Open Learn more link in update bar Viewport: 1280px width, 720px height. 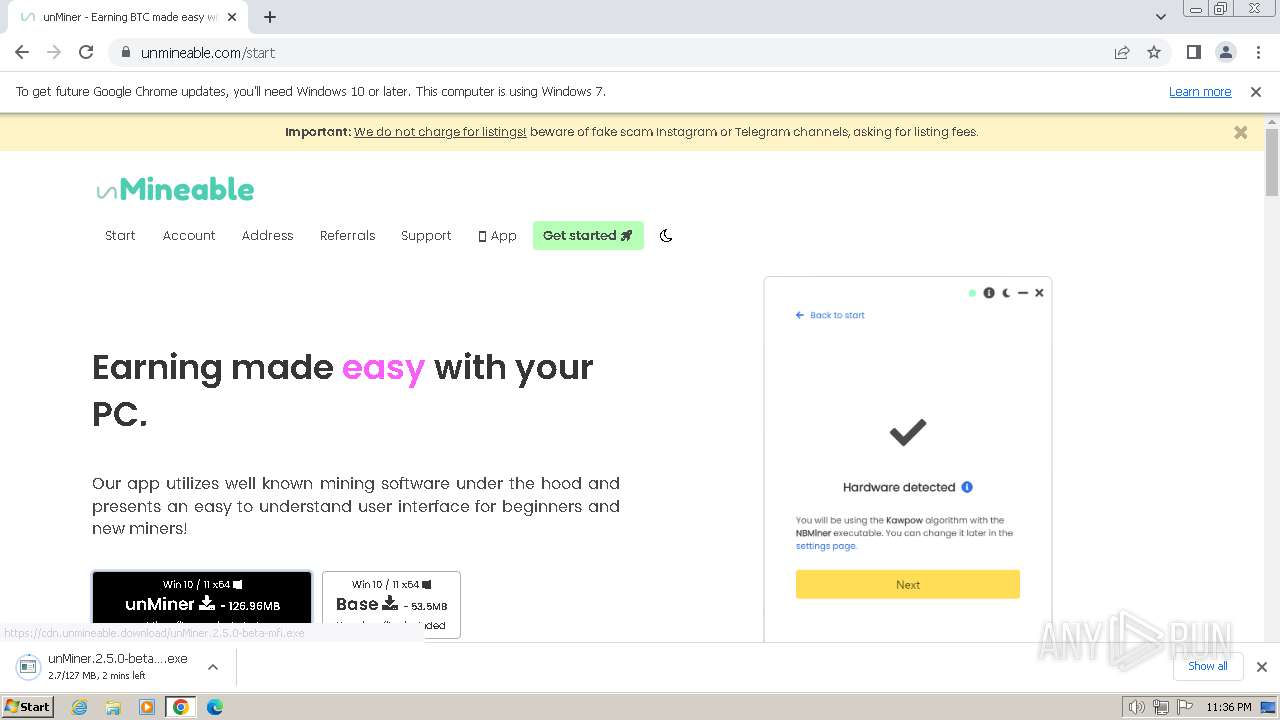tap(1200, 91)
